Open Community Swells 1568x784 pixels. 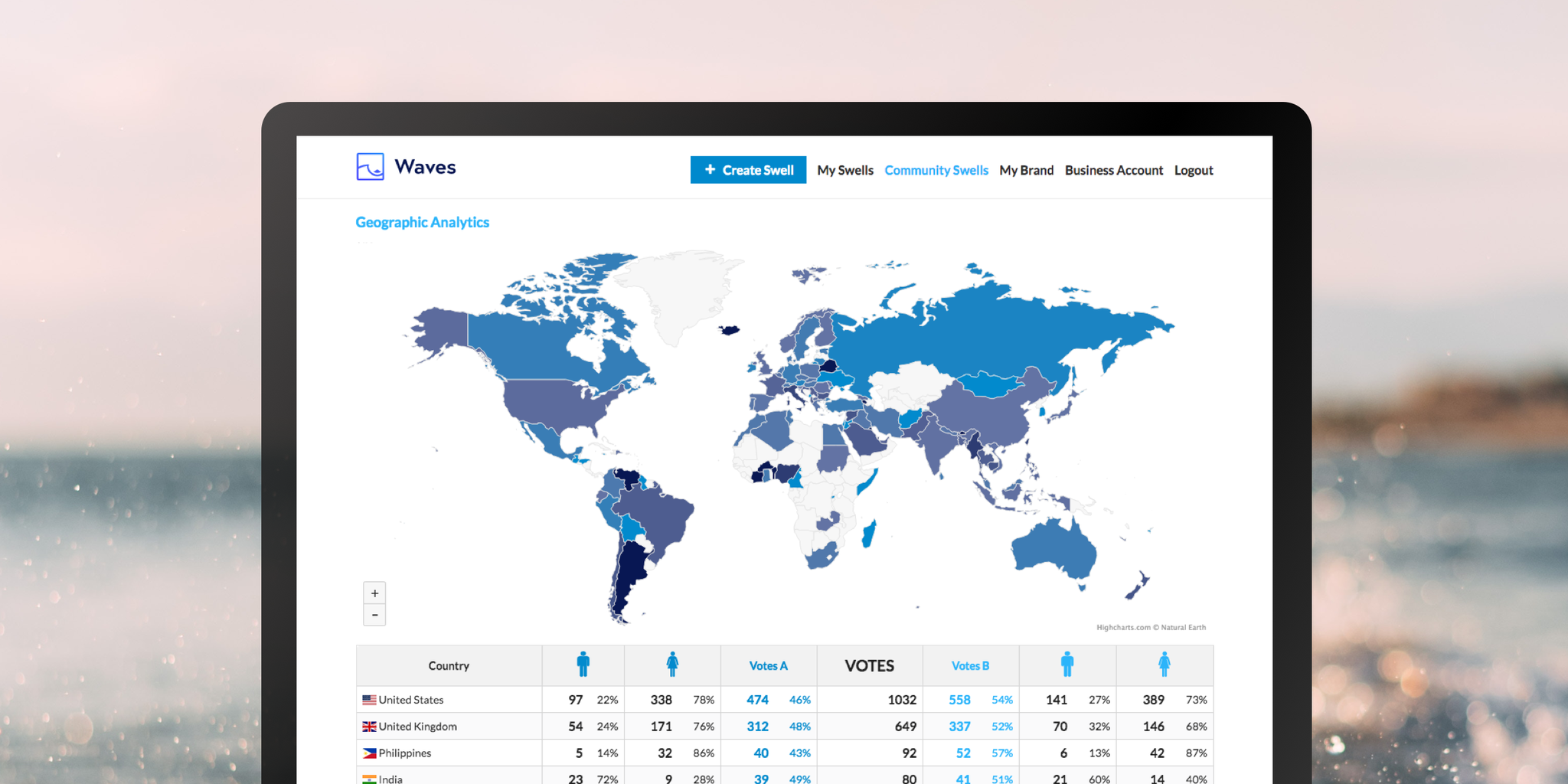click(936, 170)
